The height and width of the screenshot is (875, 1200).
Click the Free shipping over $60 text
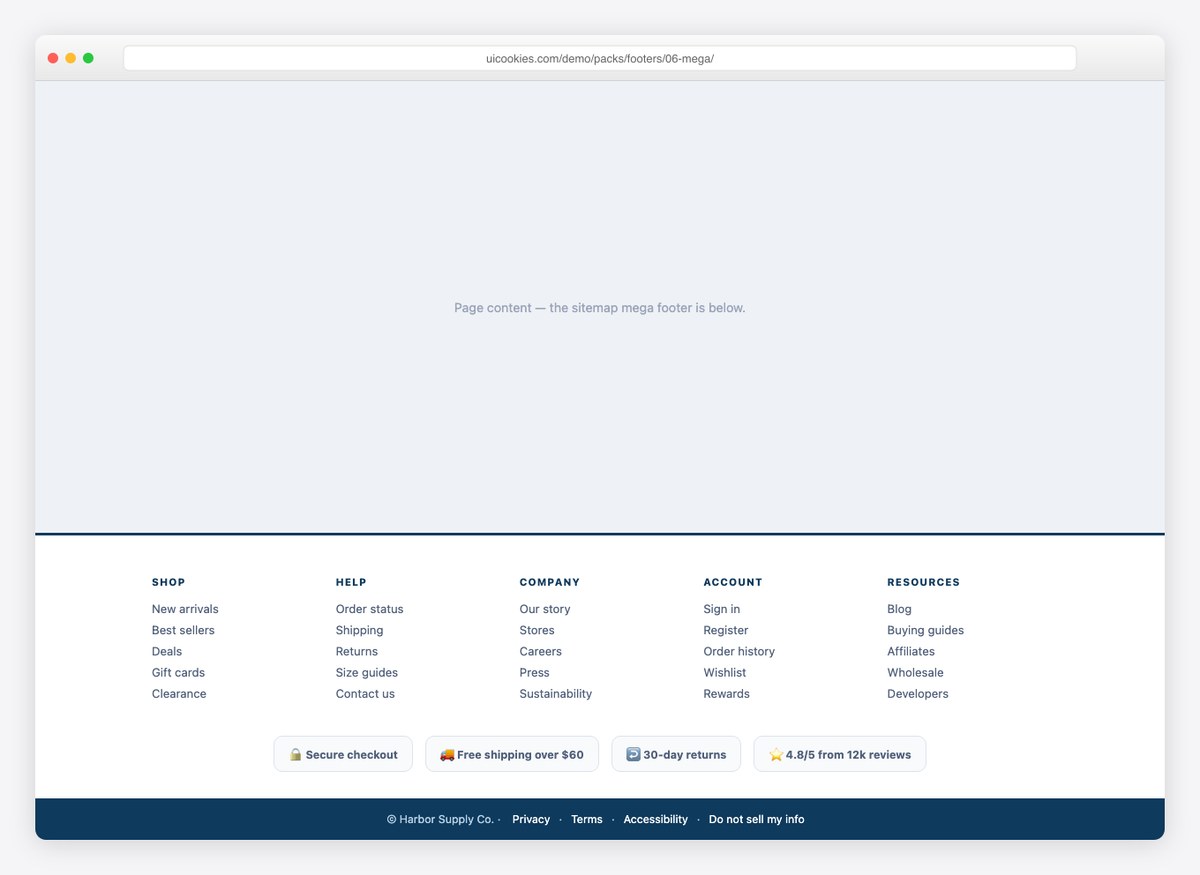[x=520, y=755]
